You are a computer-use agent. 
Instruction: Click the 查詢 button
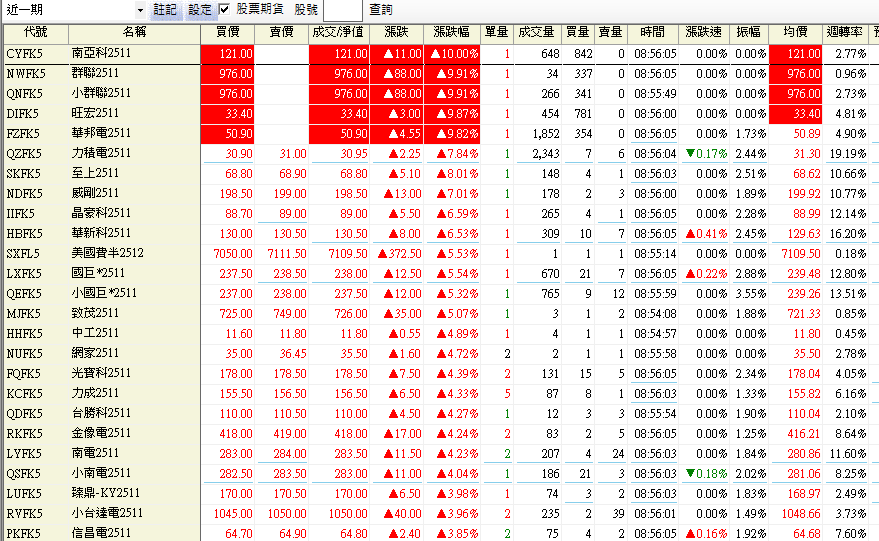(x=381, y=9)
